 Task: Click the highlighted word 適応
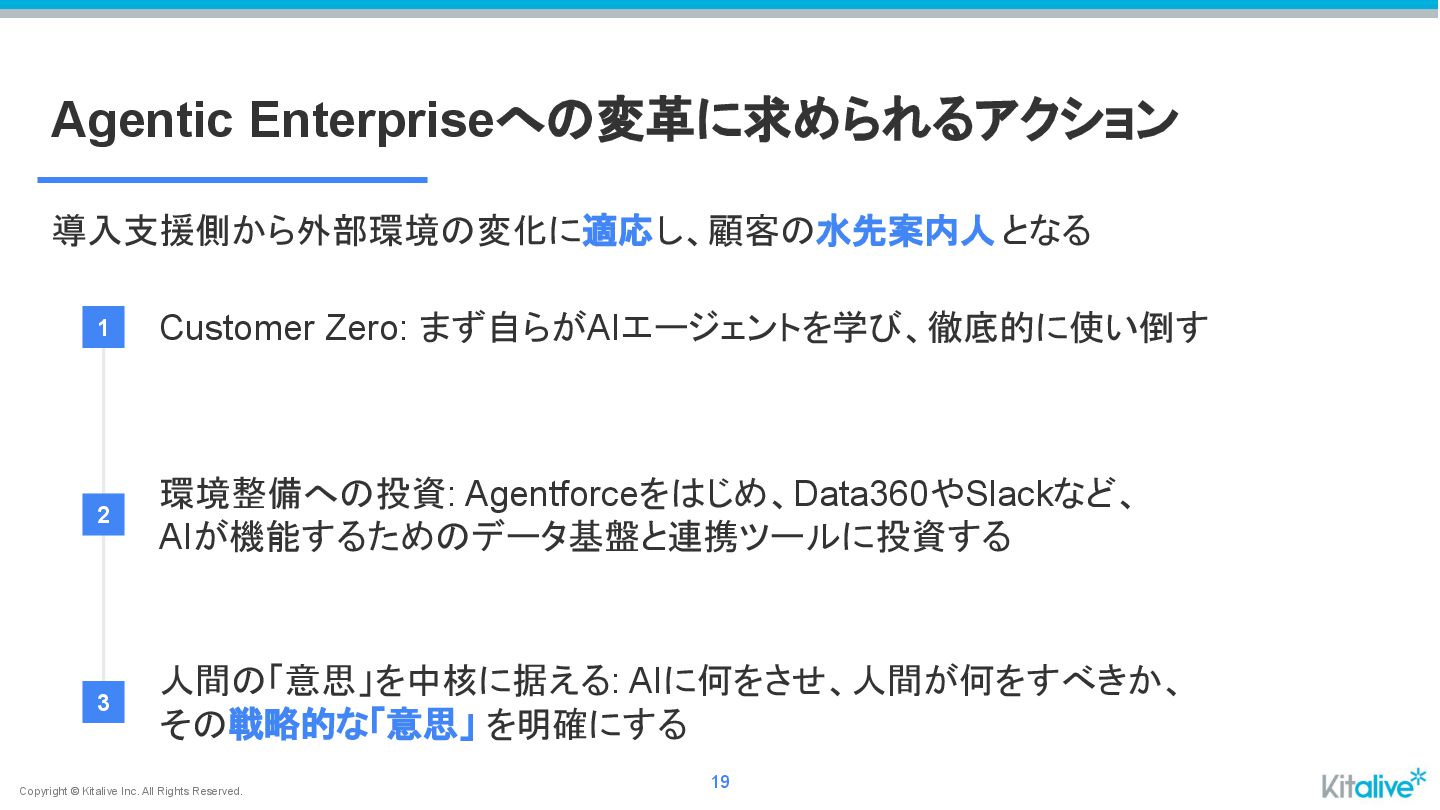(x=617, y=231)
